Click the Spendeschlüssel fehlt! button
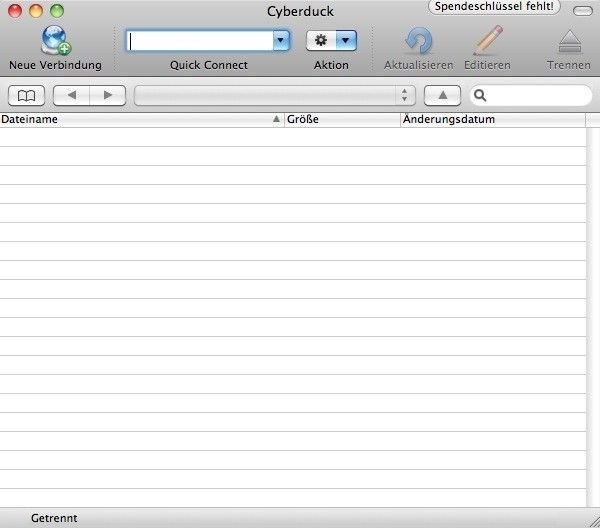 (x=494, y=7)
